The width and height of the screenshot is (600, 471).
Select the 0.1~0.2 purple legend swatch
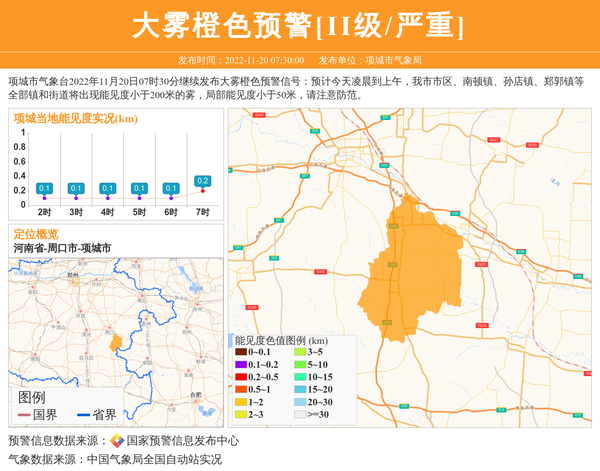pos(240,364)
